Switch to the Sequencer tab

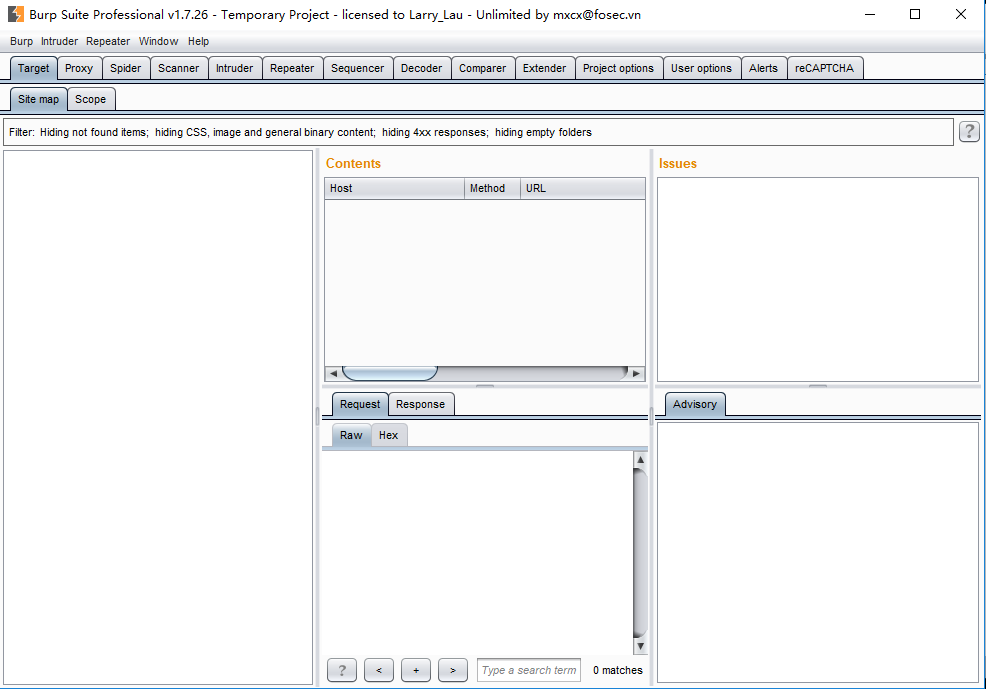357,68
